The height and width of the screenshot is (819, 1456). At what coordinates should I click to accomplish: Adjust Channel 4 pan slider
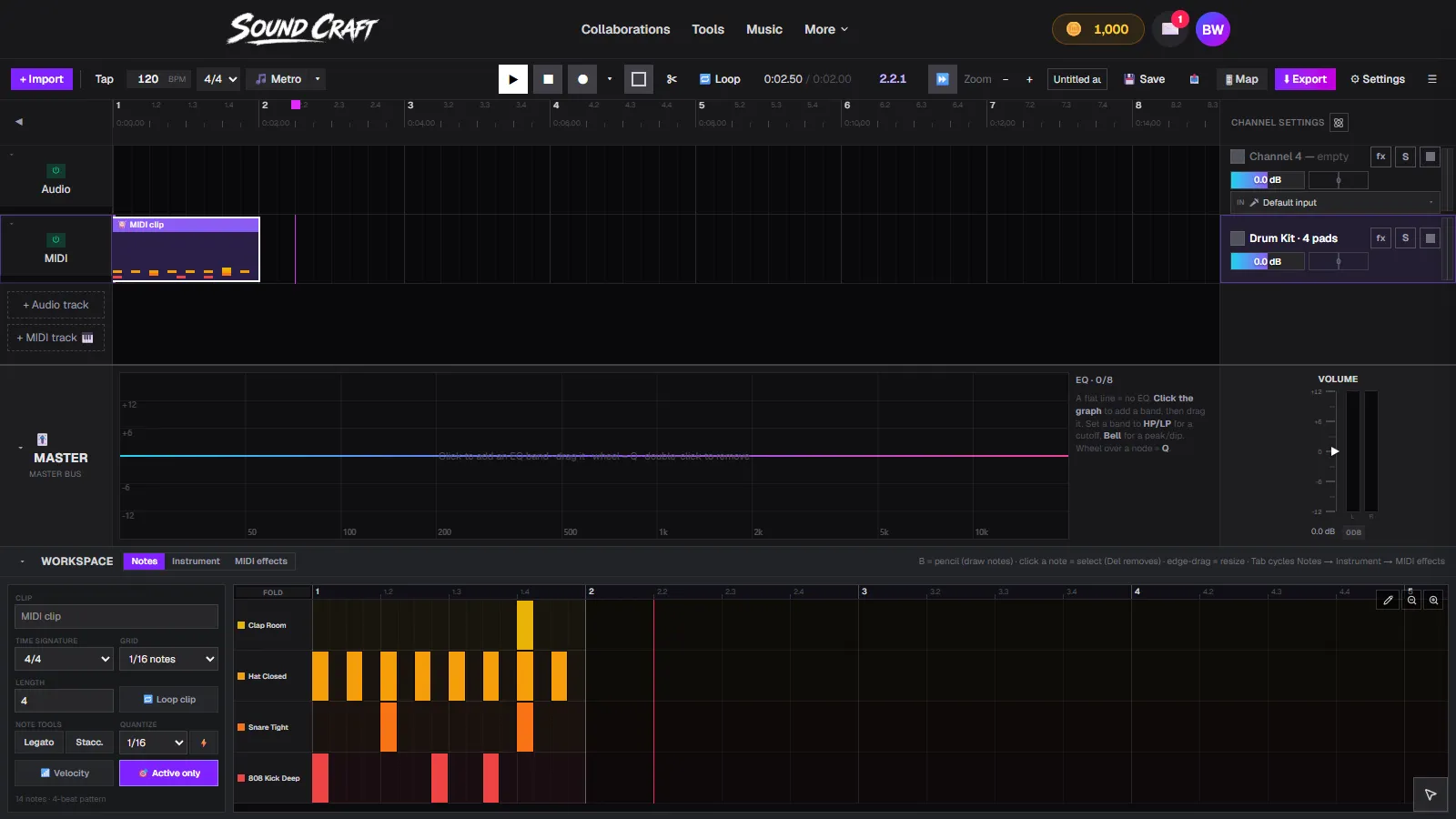[x=1339, y=180]
